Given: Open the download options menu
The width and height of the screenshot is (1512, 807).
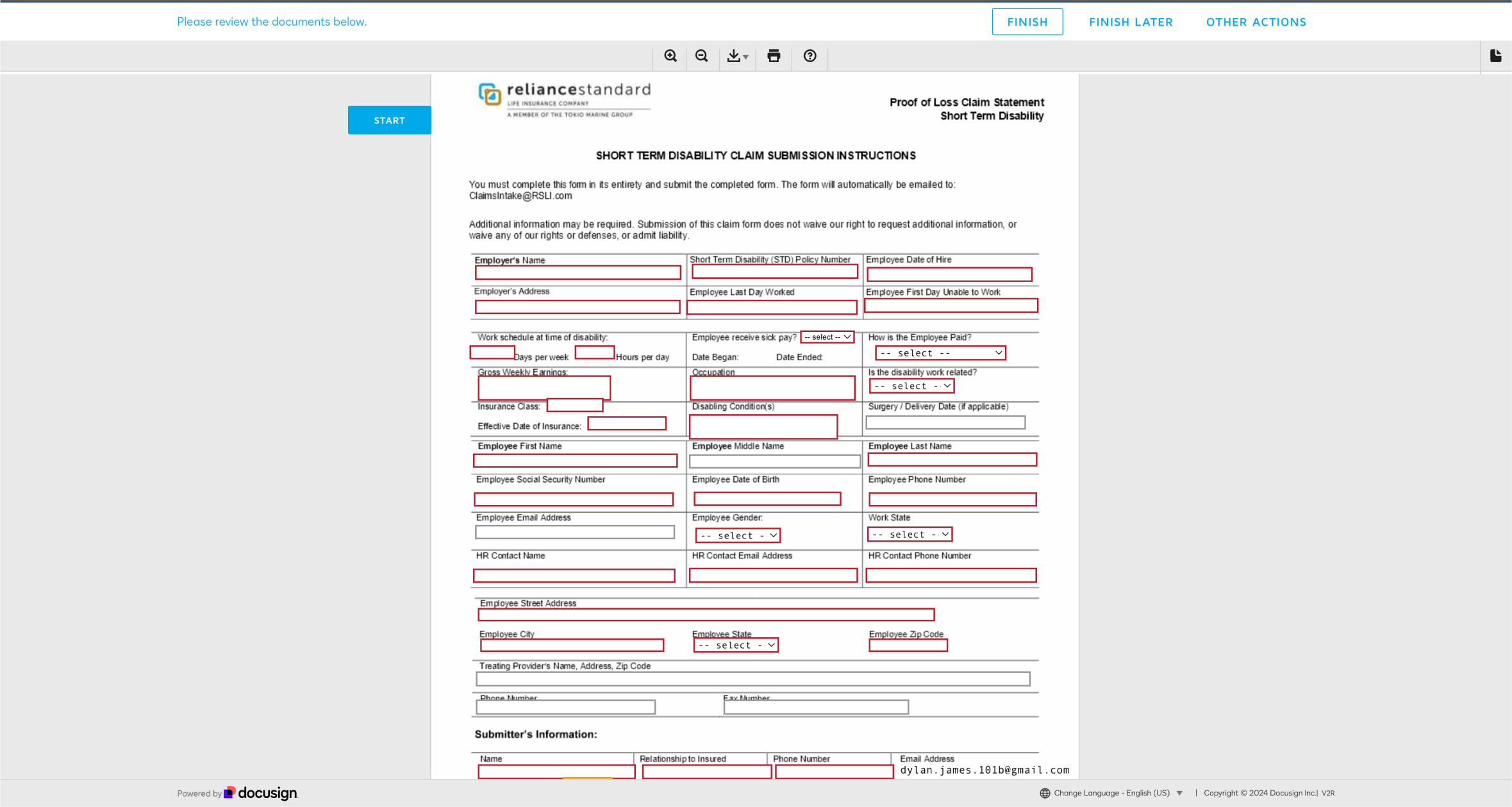Looking at the screenshot, I should (x=737, y=56).
